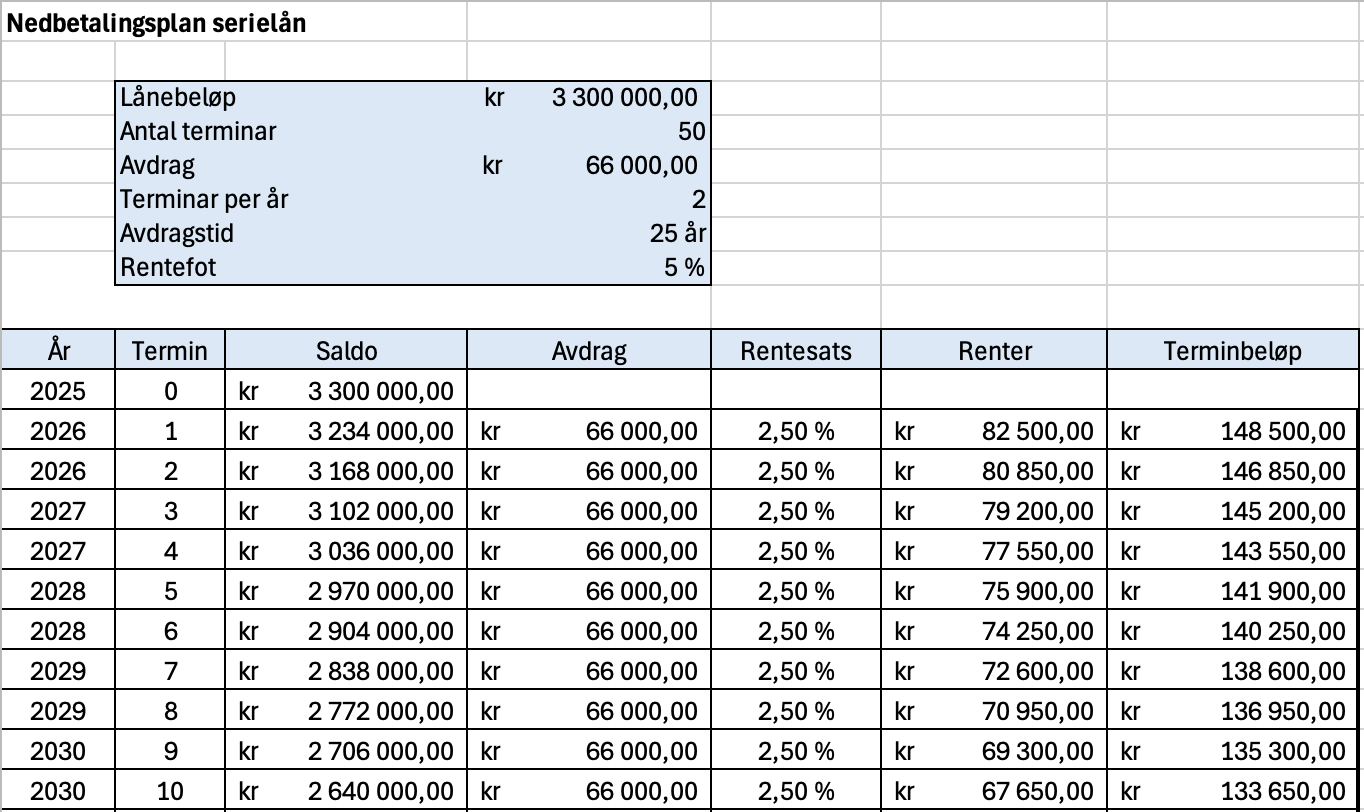Select the Saldo column header
Viewport: 1364px width, 812px height.
point(347,350)
